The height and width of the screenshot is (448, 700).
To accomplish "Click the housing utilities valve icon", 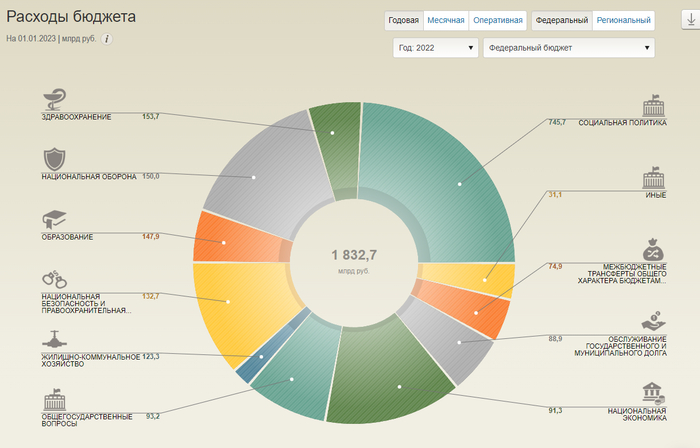I will (54, 340).
